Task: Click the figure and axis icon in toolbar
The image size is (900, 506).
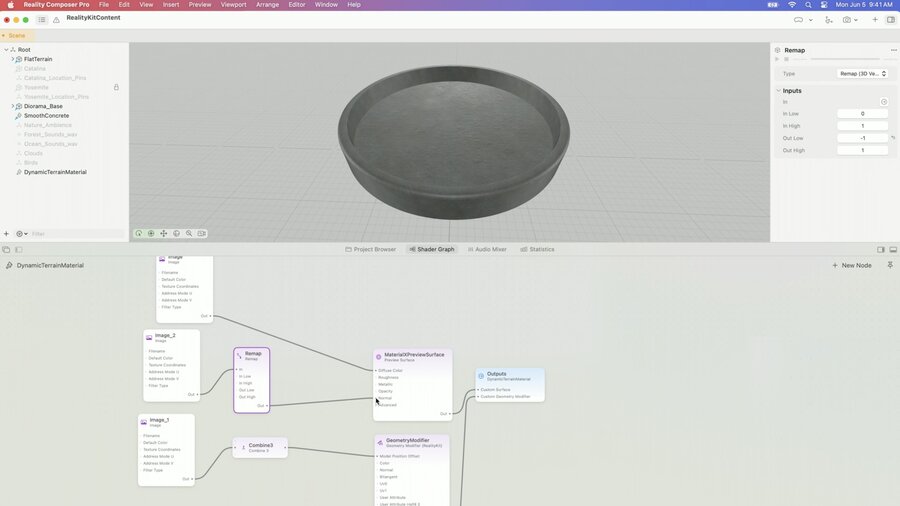Action: pyautogui.click(x=828, y=20)
